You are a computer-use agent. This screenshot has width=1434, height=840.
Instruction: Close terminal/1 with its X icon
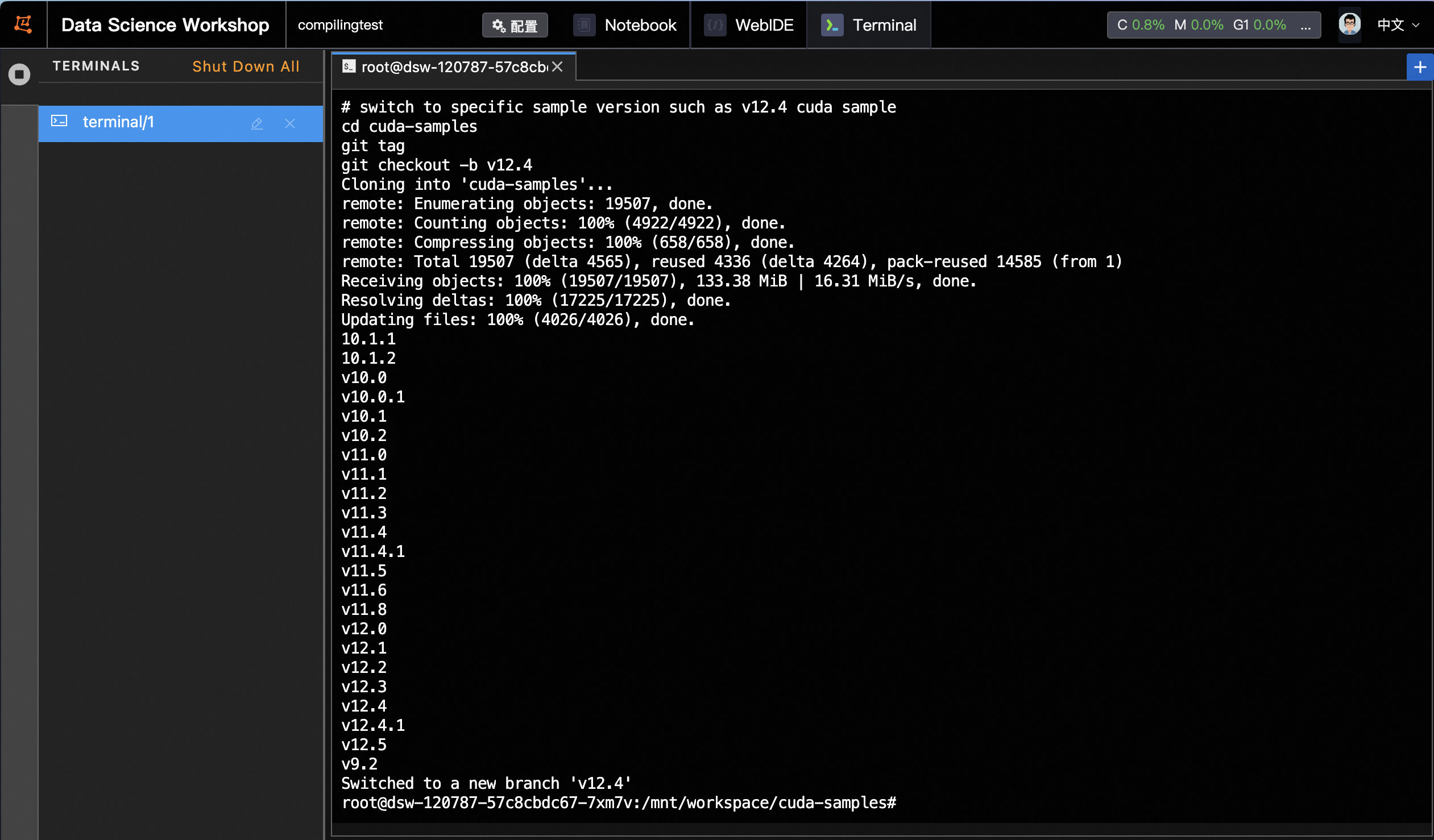(x=289, y=123)
